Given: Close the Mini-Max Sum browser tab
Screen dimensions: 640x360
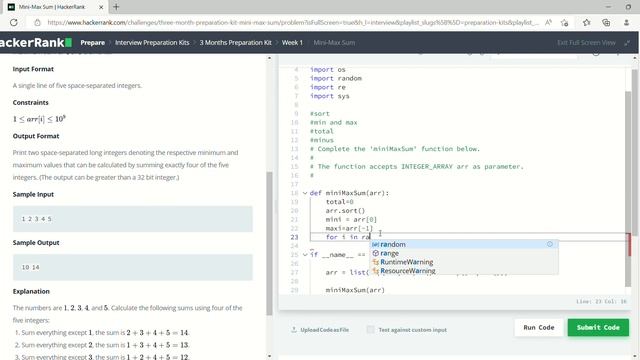Looking at the screenshot, I should 101,7.
